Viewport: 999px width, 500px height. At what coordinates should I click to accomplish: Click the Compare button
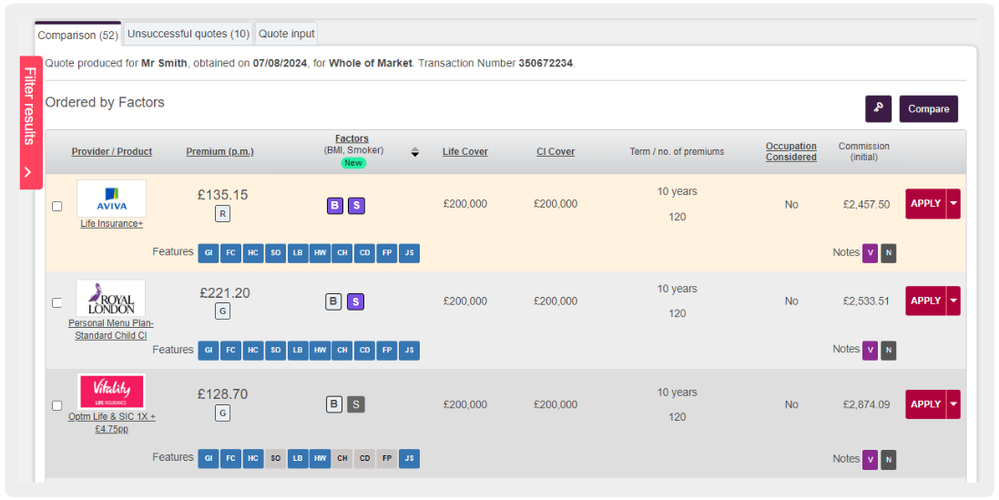click(929, 109)
